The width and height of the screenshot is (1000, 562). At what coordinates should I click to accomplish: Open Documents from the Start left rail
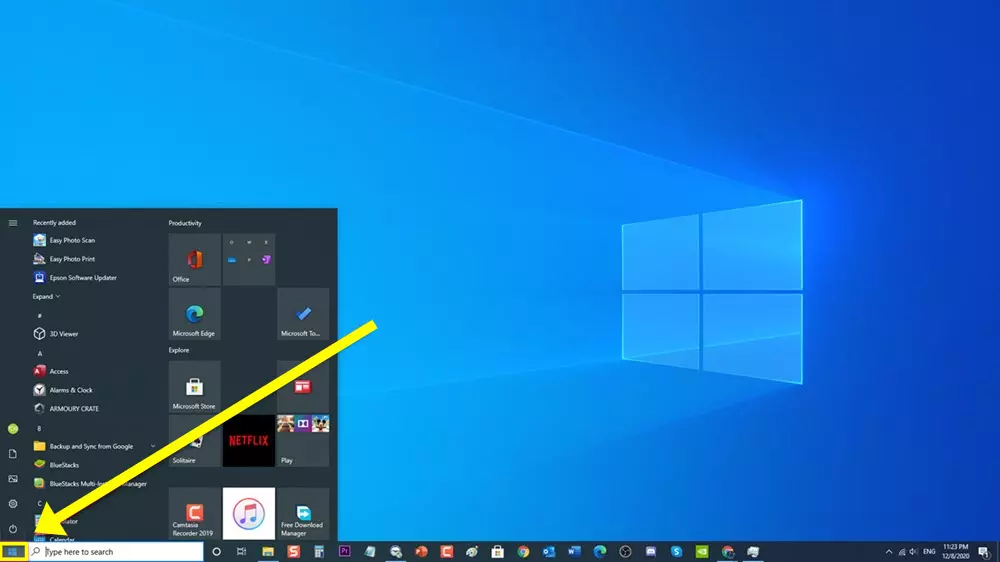pos(13,454)
